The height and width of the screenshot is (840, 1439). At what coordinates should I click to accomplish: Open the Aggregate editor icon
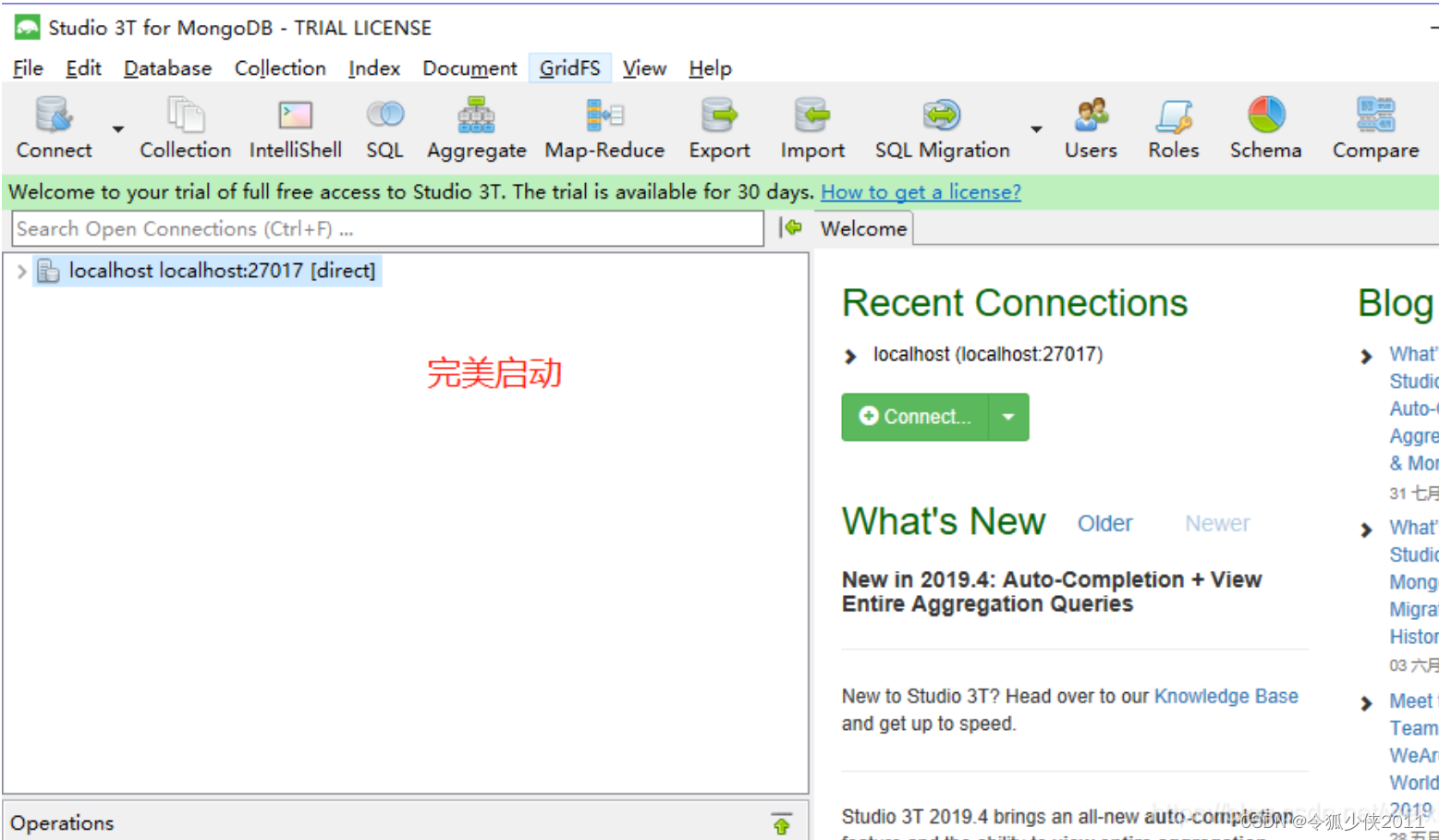click(476, 116)
